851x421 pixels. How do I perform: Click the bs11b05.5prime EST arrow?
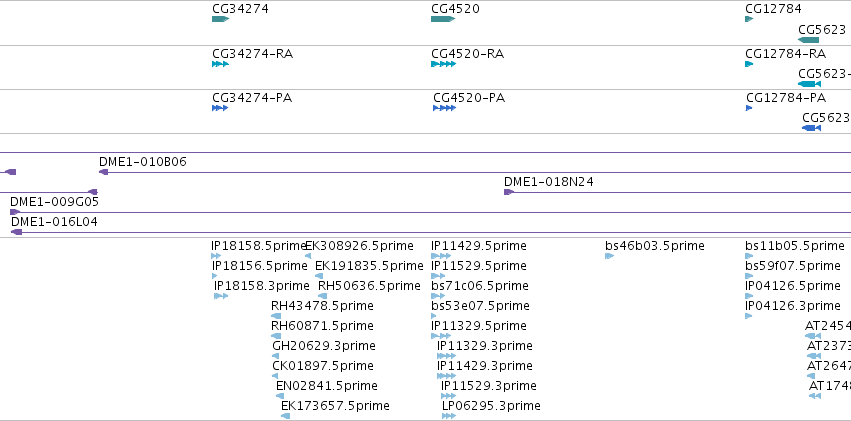tap(749, 256)
